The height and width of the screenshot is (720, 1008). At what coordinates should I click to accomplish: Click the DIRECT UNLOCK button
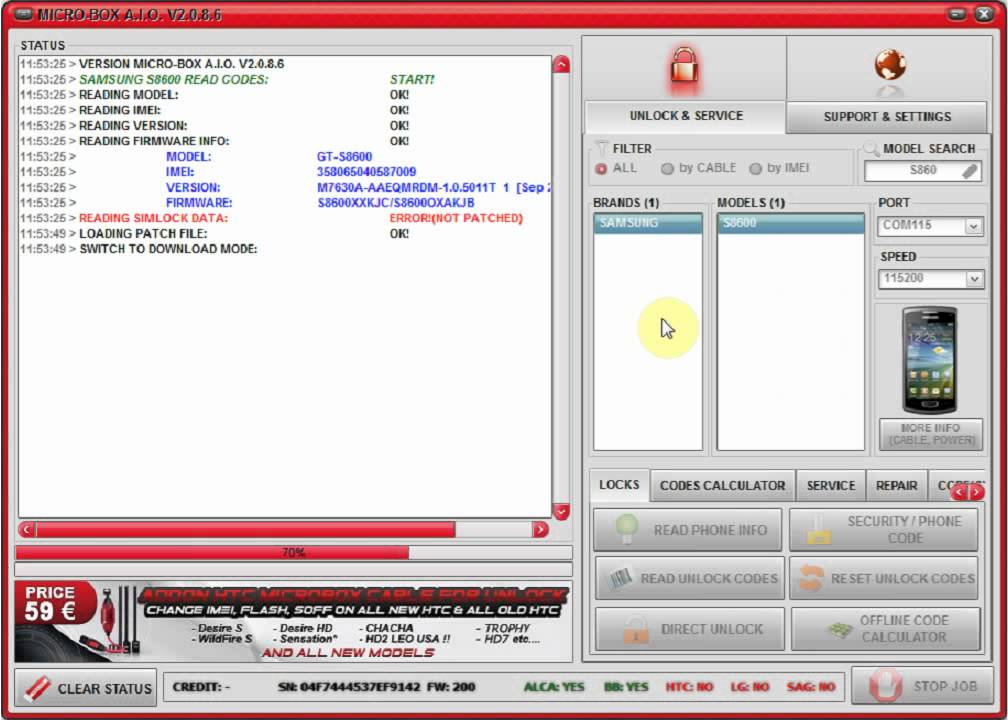[x=690, y=629]
